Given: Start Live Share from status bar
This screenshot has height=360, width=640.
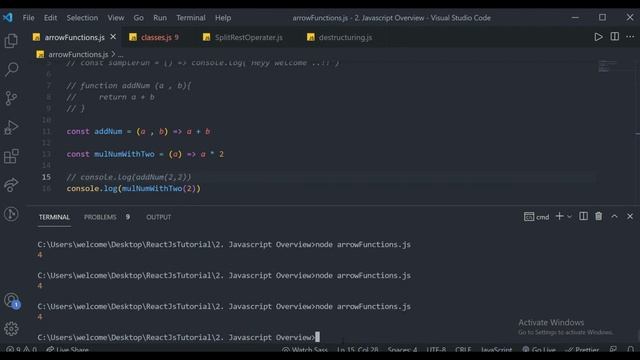Looking at the screenshot, I should pos(67,349).
